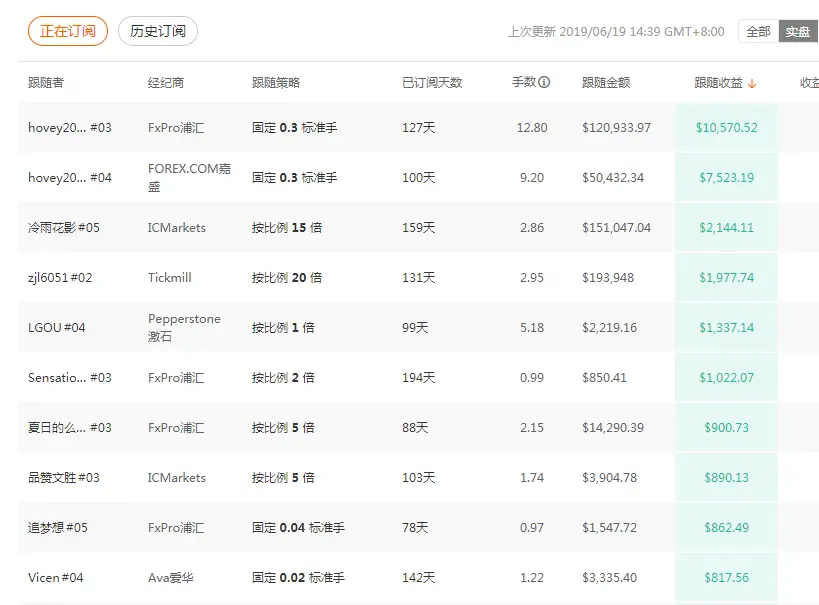Open the info icon beside 手数
Screen dimensions: 819x605
point(544,82)
